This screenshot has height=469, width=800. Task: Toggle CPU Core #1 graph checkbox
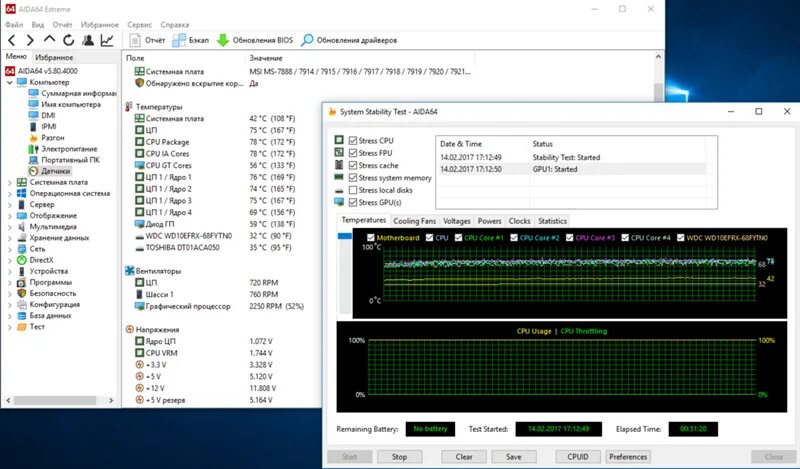(459, 238)
